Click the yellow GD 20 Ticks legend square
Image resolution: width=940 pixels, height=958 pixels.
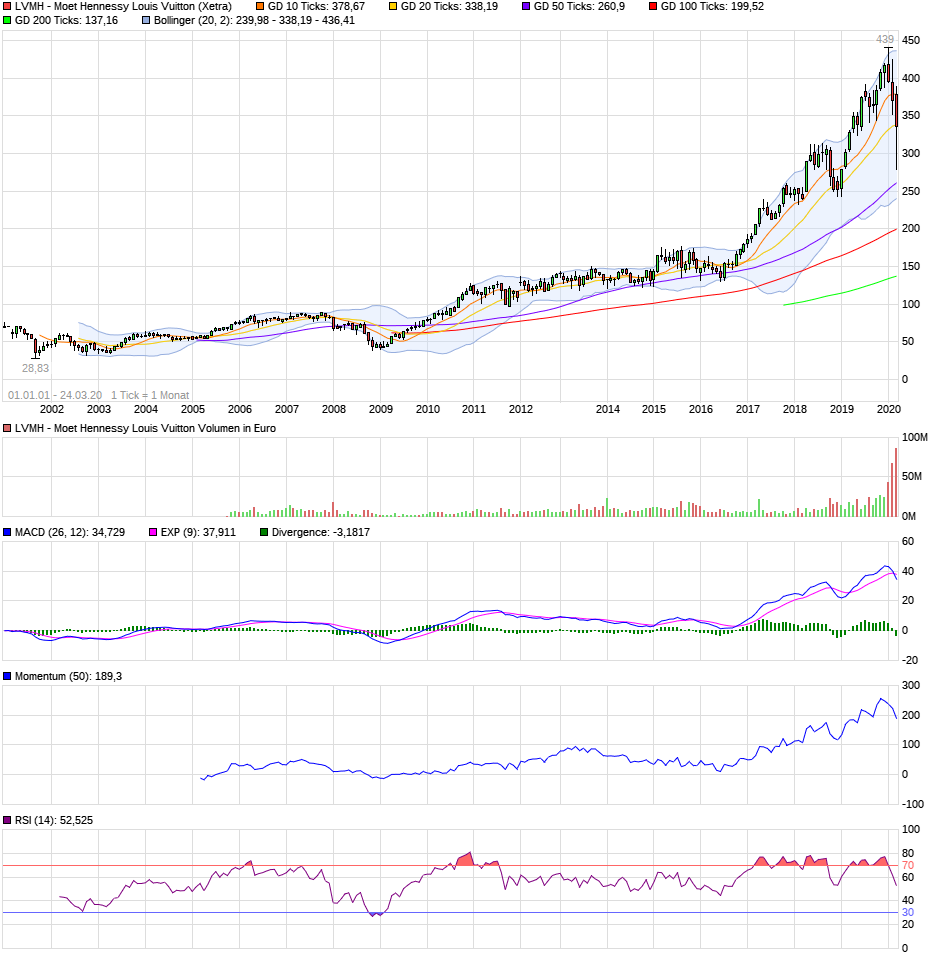click(393, 7)
